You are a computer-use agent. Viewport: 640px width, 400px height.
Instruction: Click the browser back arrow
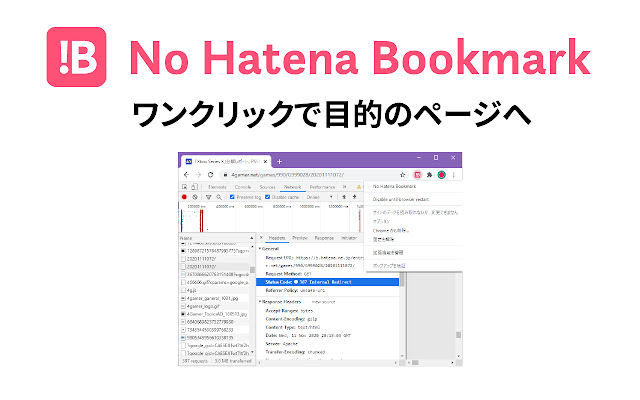tap(187, 175)
